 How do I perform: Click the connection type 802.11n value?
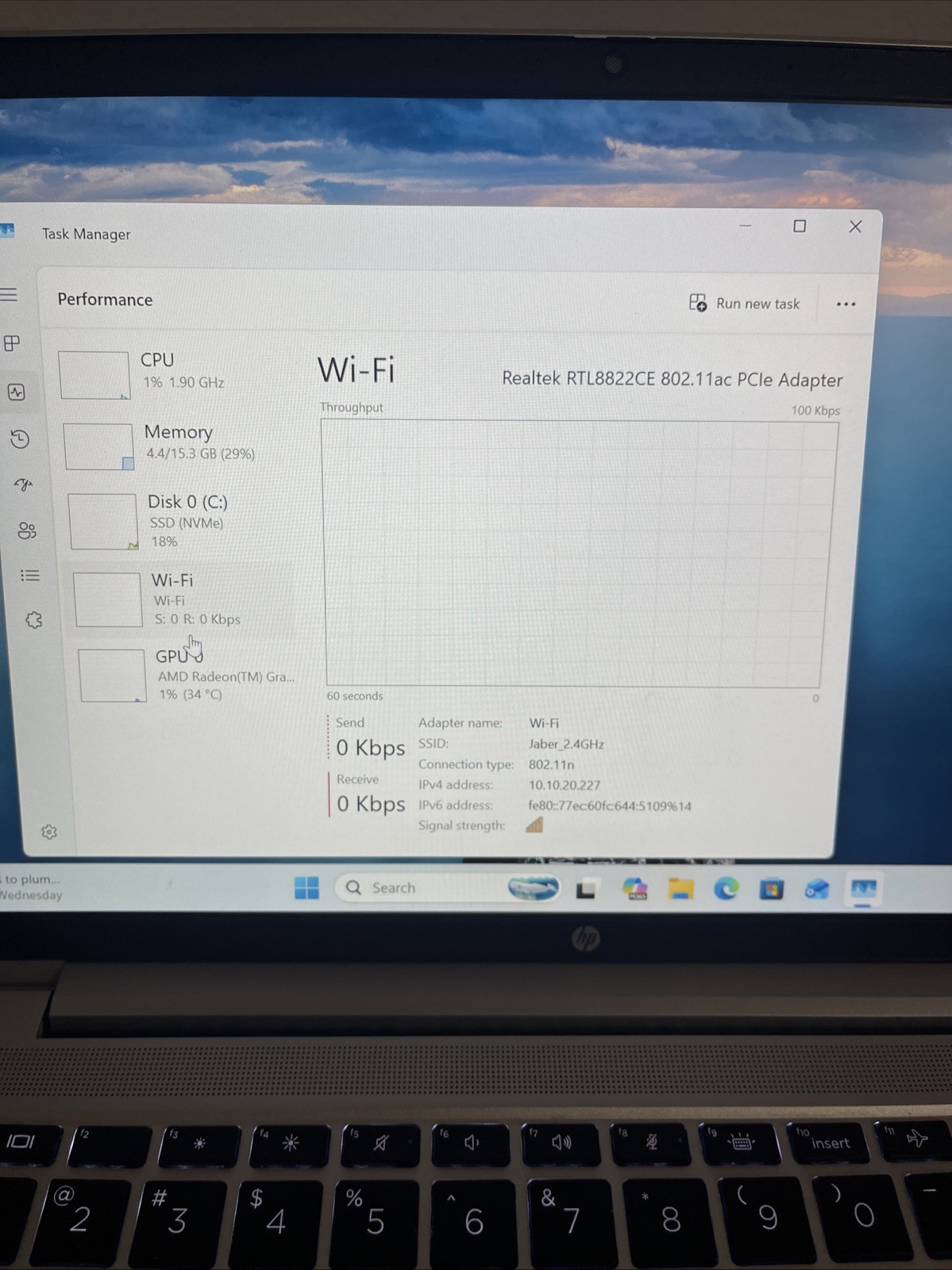point(551,764)
